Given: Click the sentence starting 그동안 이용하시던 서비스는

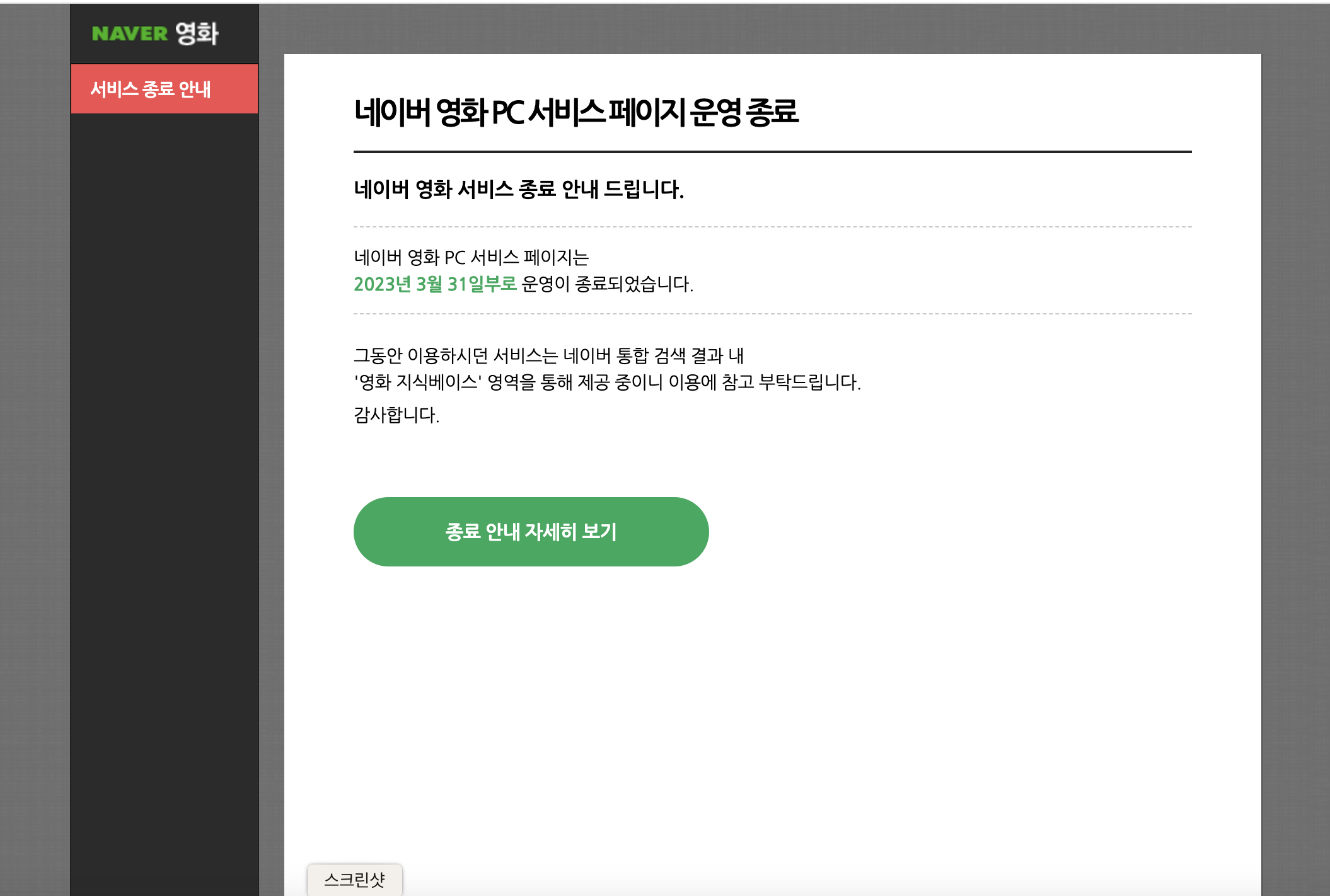Looking at the screenshot, I should [x=548, y=355].
